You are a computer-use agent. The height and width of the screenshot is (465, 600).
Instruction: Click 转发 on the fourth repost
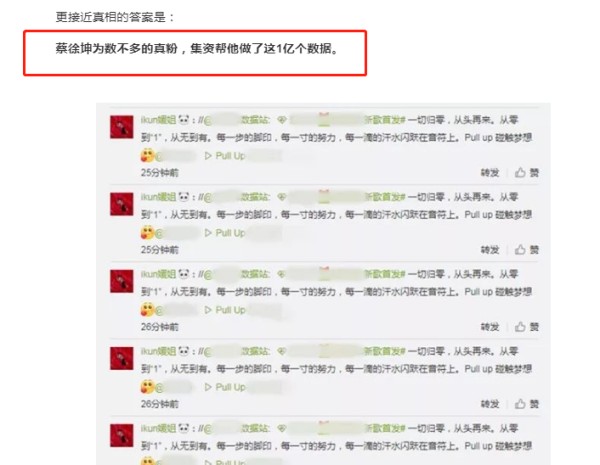tap(490, 404)
